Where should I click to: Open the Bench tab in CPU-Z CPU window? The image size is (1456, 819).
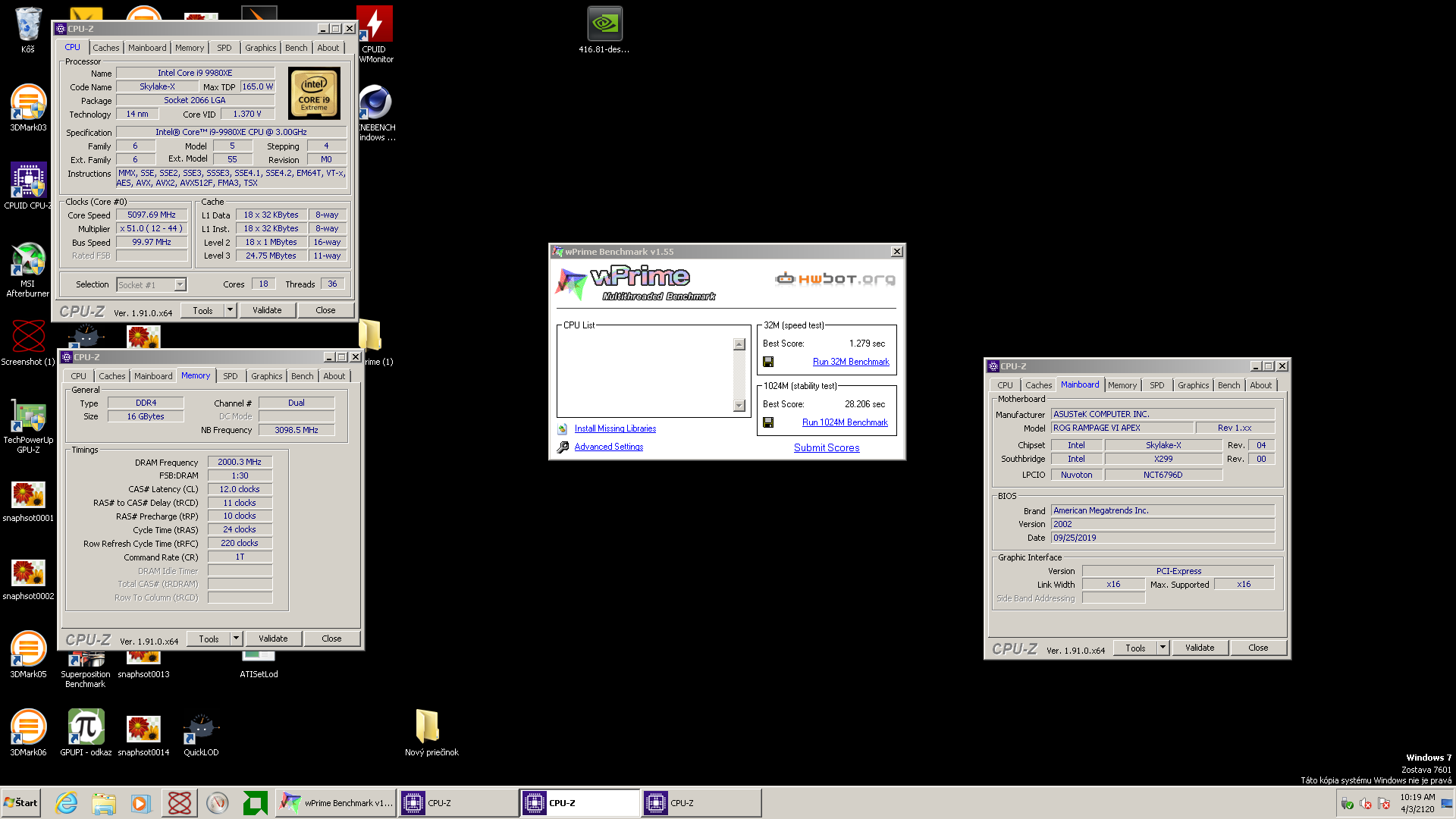297,48
